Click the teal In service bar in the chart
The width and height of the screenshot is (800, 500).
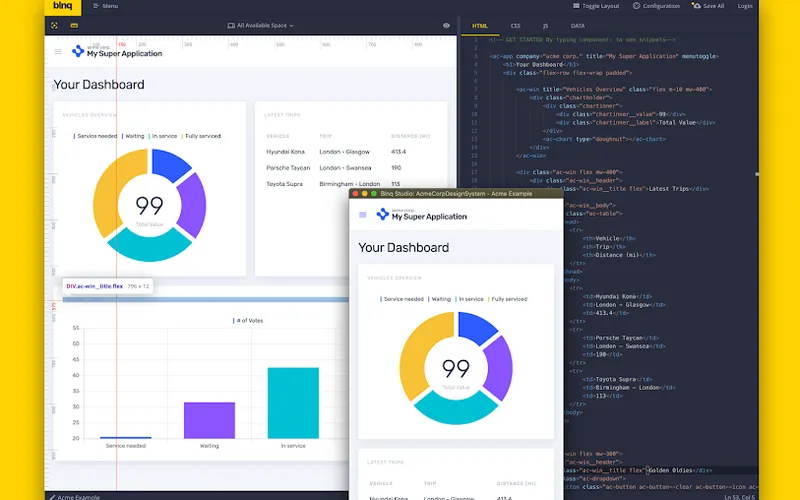coord(293,402)
